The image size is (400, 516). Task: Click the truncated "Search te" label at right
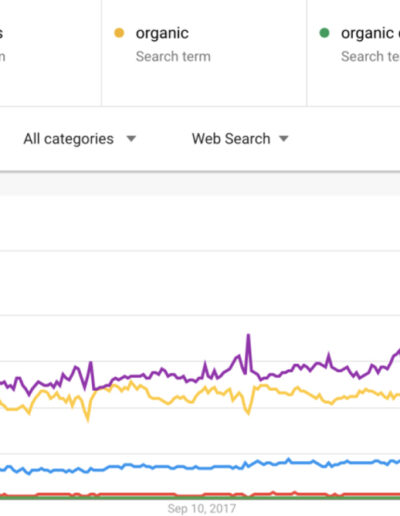[x=370, y=56]
